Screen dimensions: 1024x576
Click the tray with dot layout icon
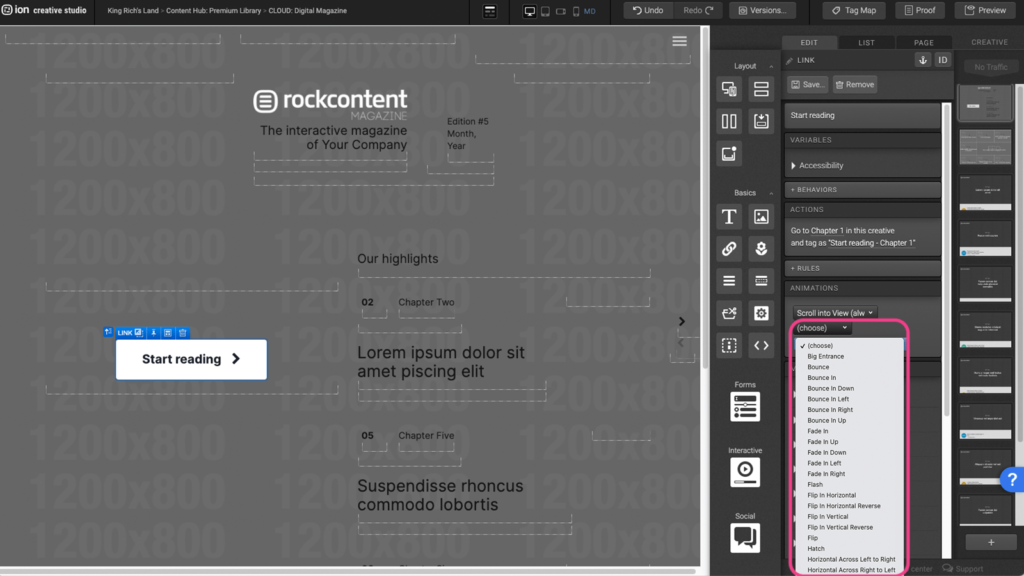click(729, 153)
